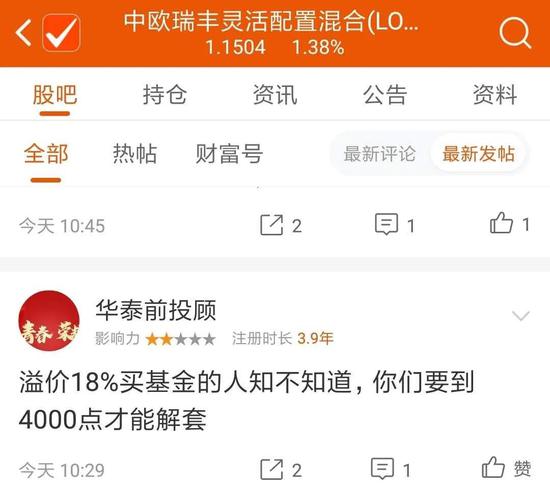Sort posts by 最新发帖
The width and height of the screenshot is (550, 489).
(x=478, y=154)
